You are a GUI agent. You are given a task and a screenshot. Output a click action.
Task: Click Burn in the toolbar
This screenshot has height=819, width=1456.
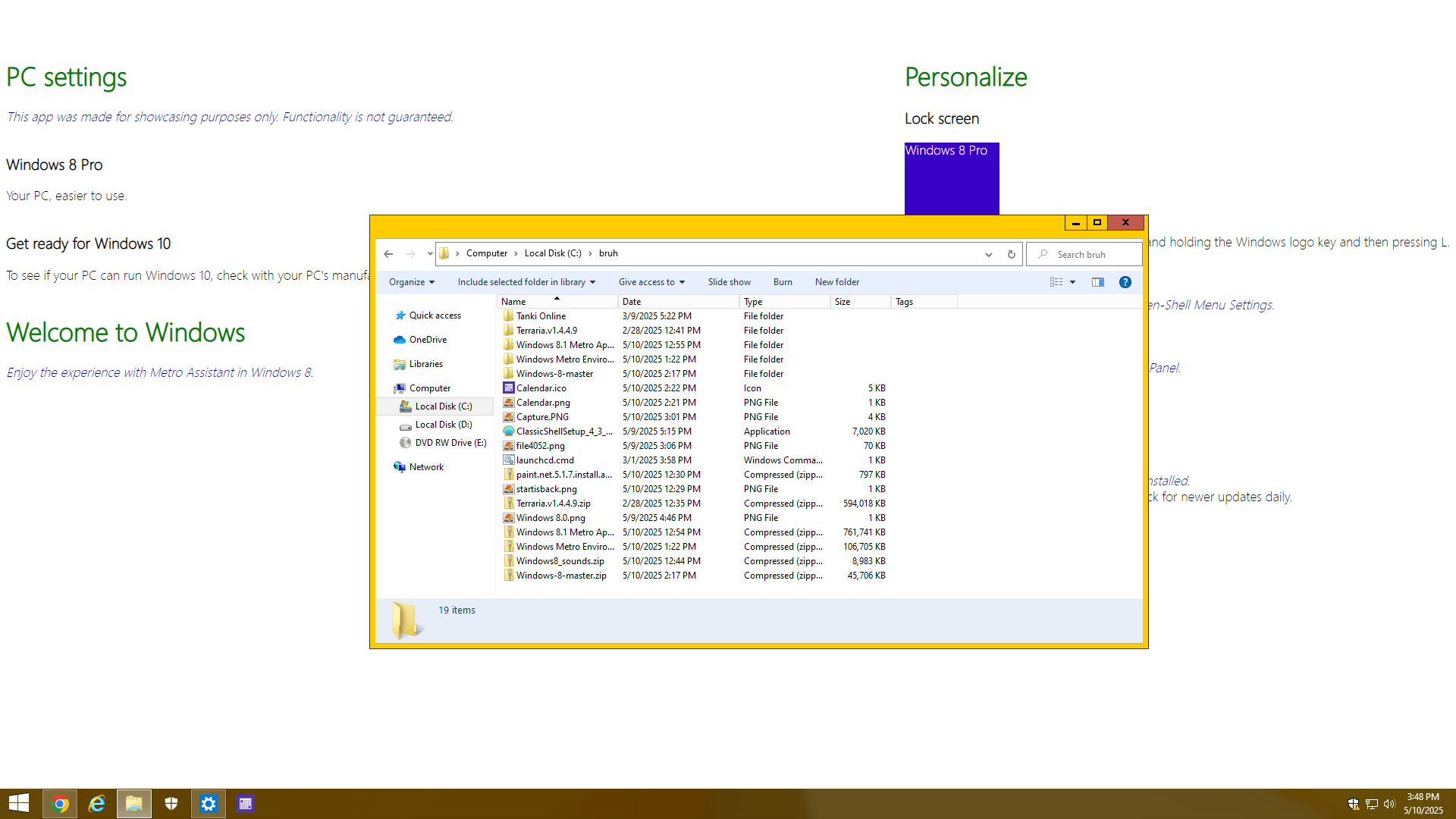click(x=783, y=282)
